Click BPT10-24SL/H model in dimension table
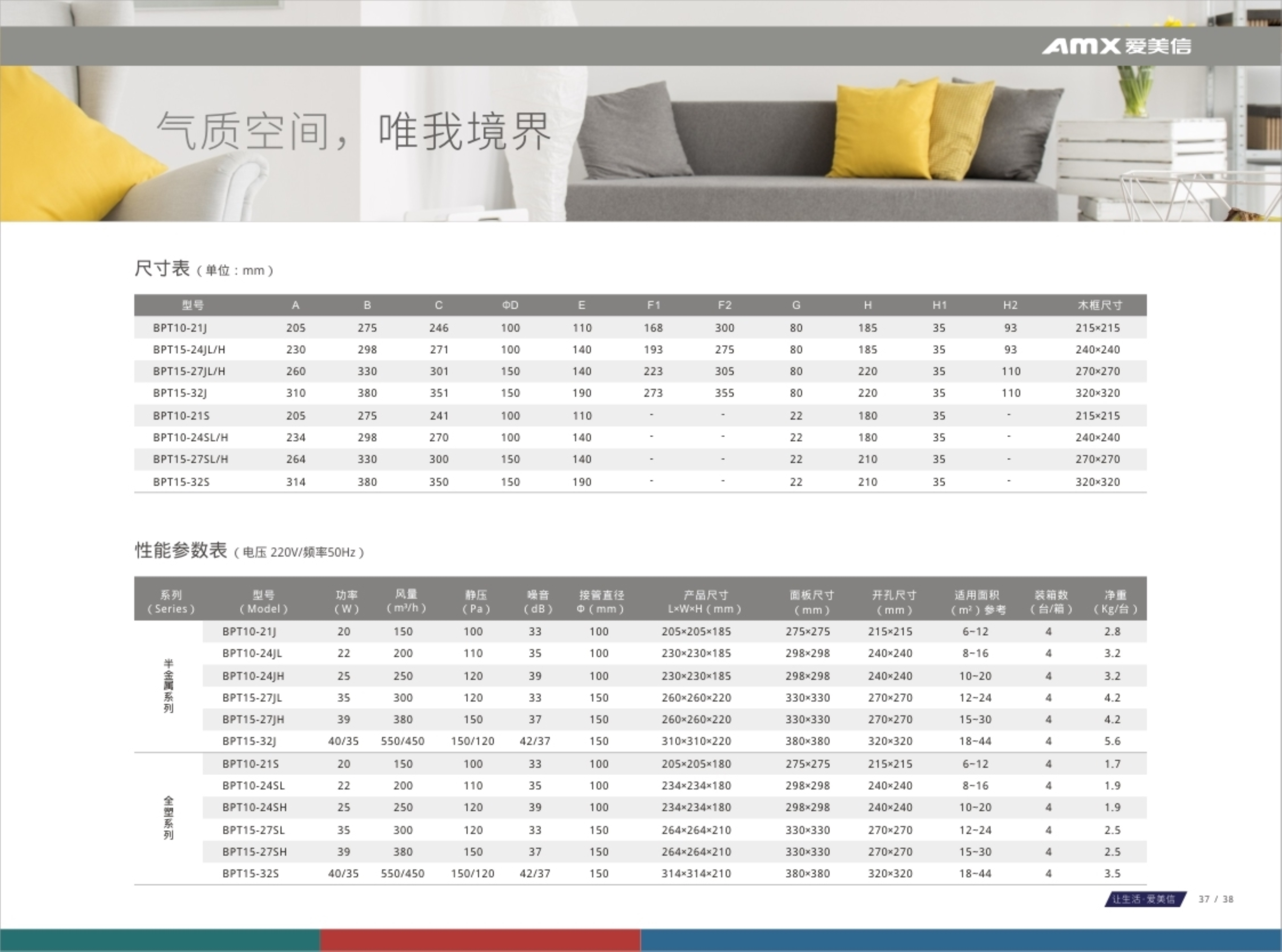 (x=190, y=438)
